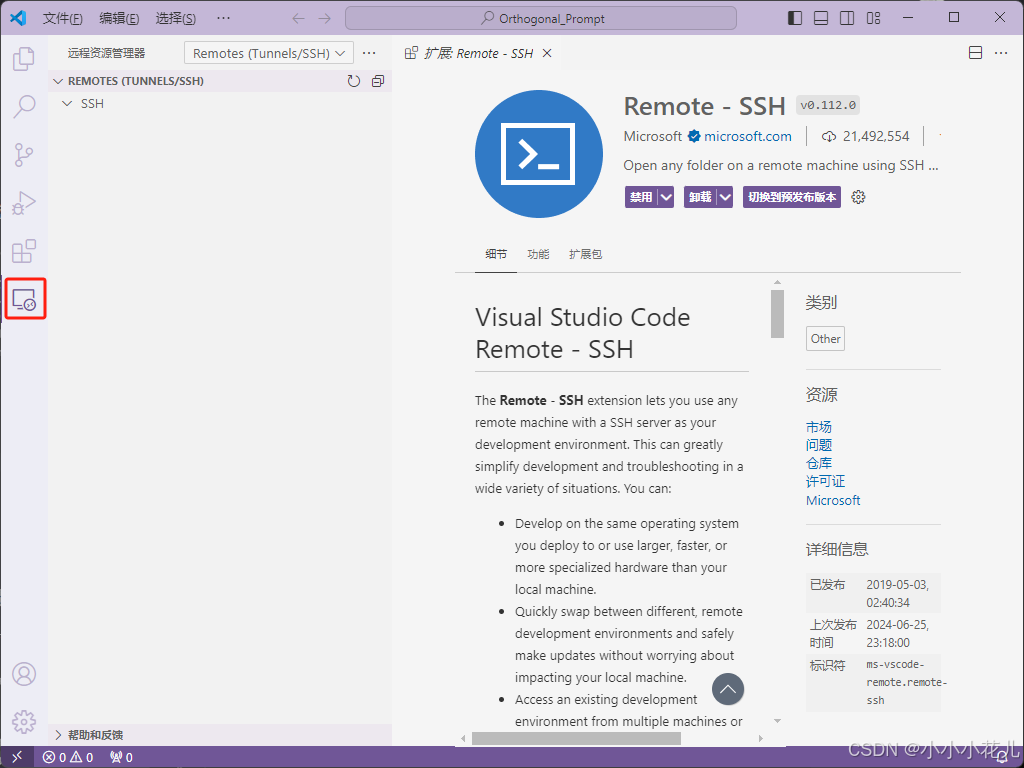Click forwarded ports indicator in status bar

[121, 758]
